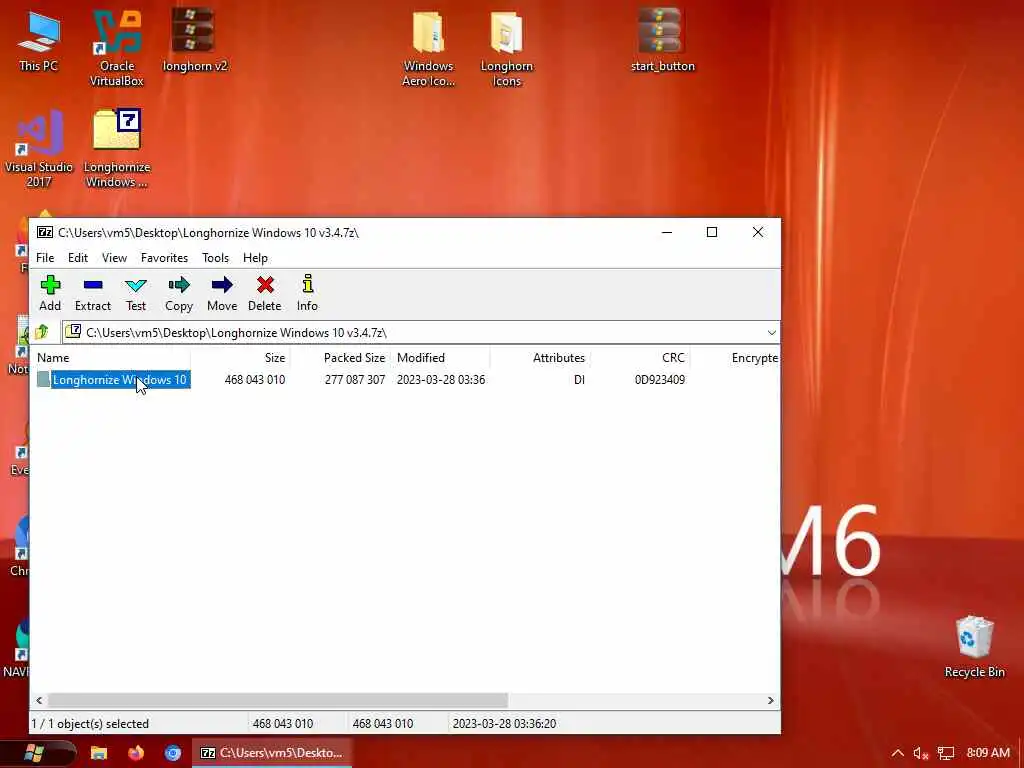Select longhorn v2 desktop archive
The width and height of the screenshot is (1024, 768).
[195, 39]
